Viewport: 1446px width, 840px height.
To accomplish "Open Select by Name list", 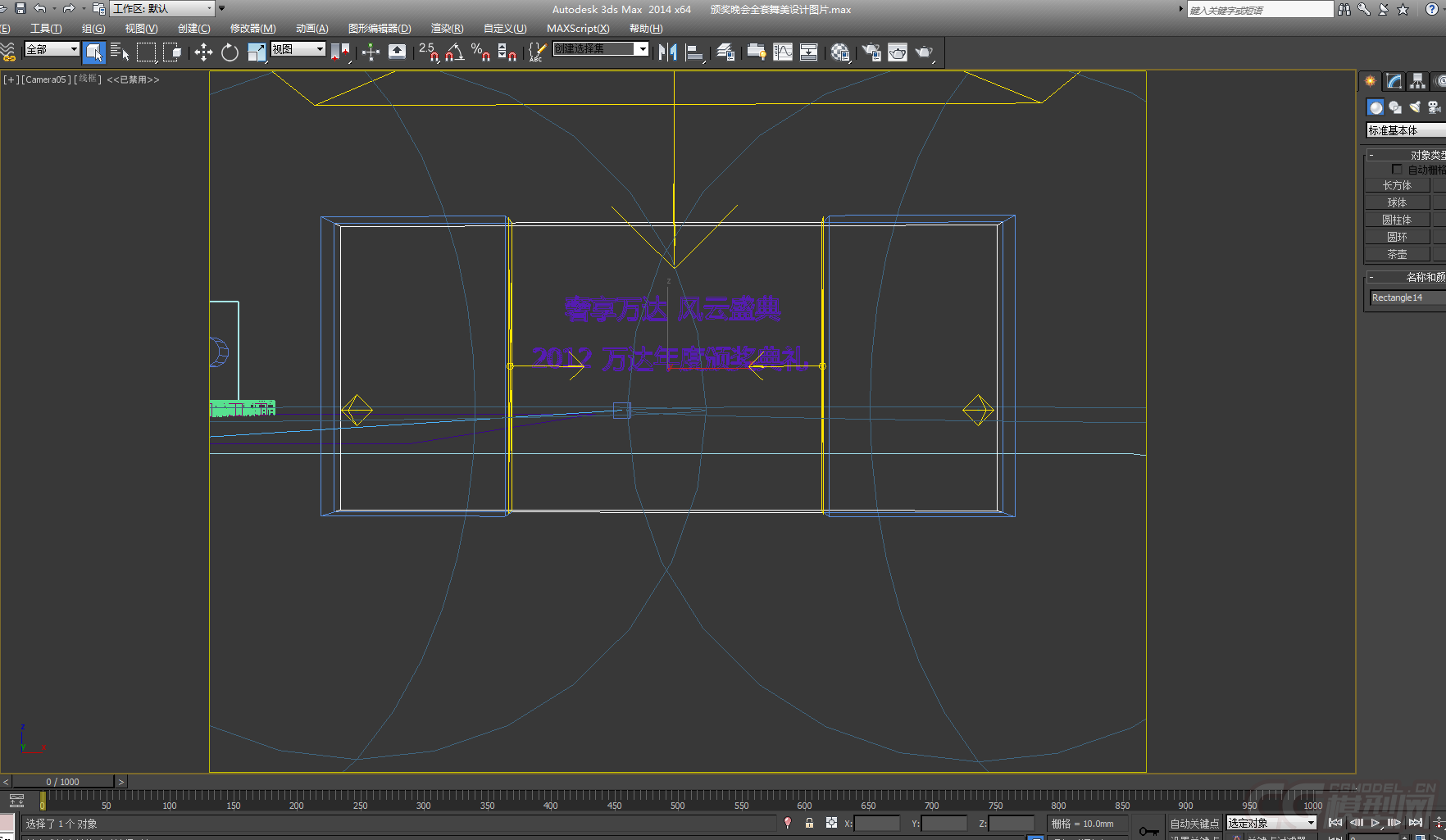I will (120, 52).
